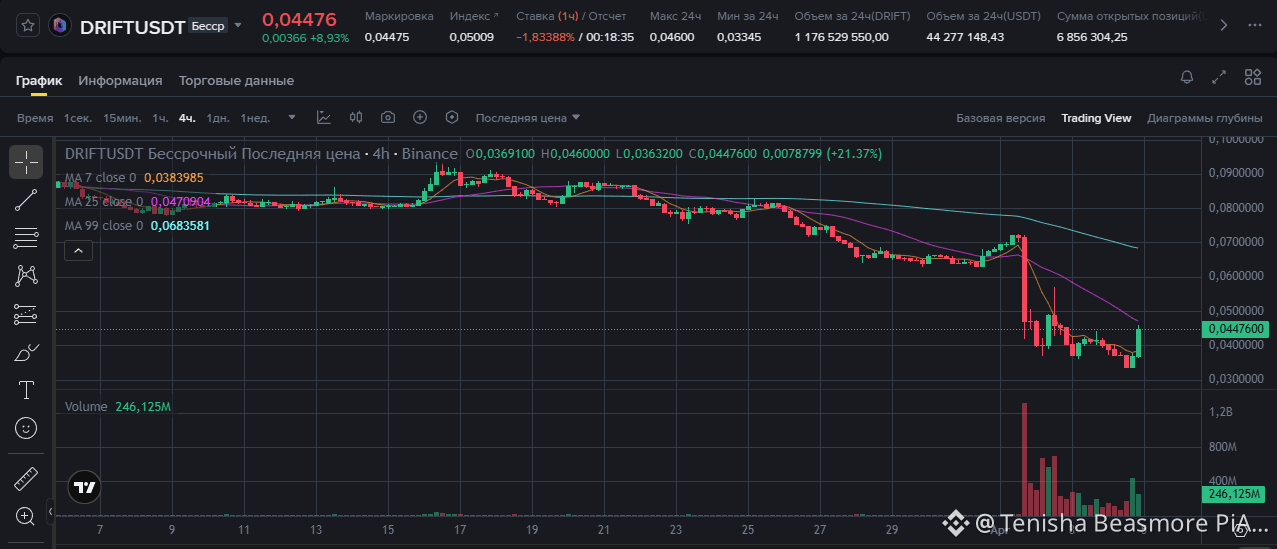Click the Маркировка mark price value 0,04475
Viewport: 1277px width, 549px height.
point(387,37)
